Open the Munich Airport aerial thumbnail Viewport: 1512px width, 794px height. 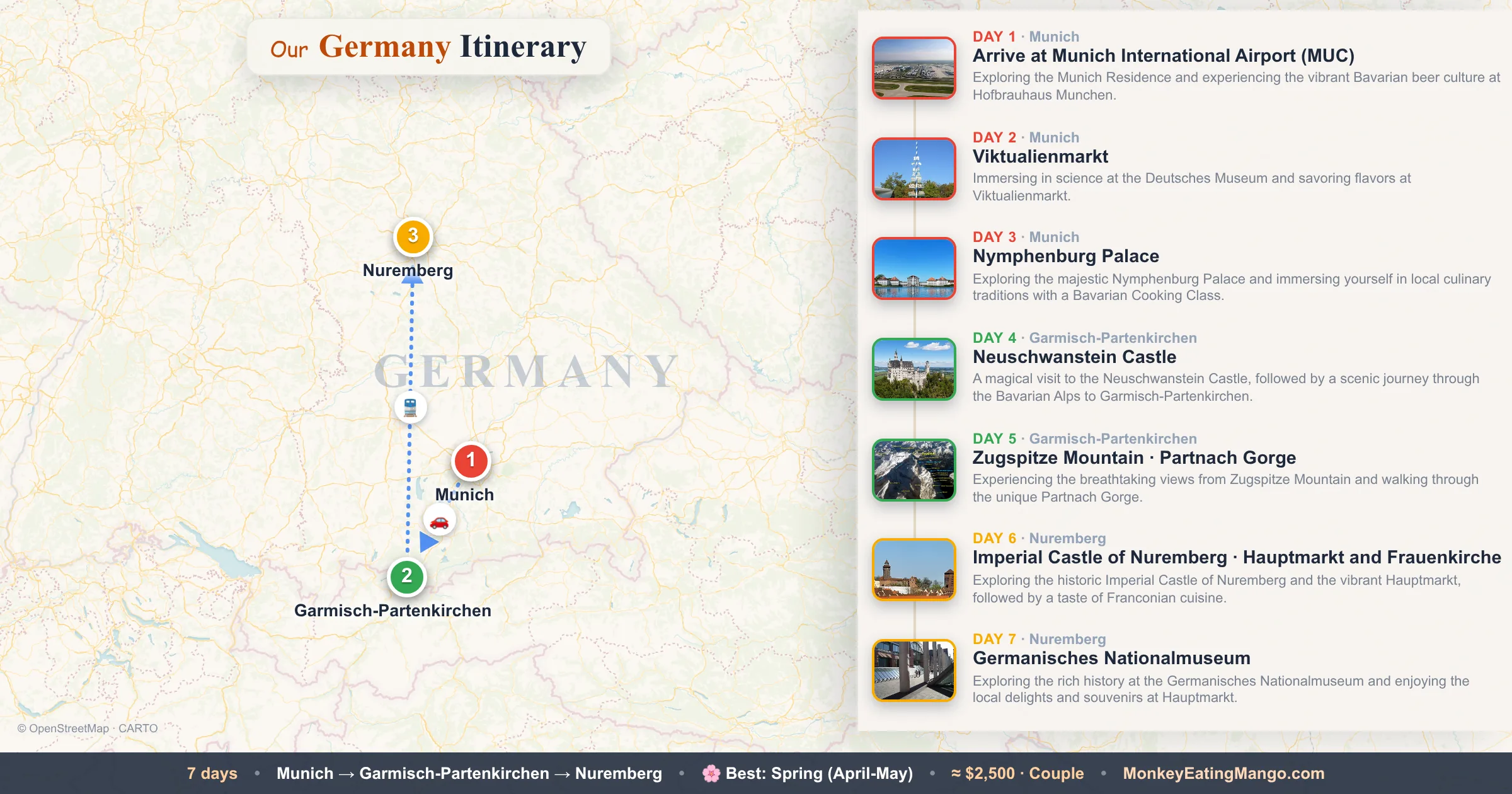(913, 68)
